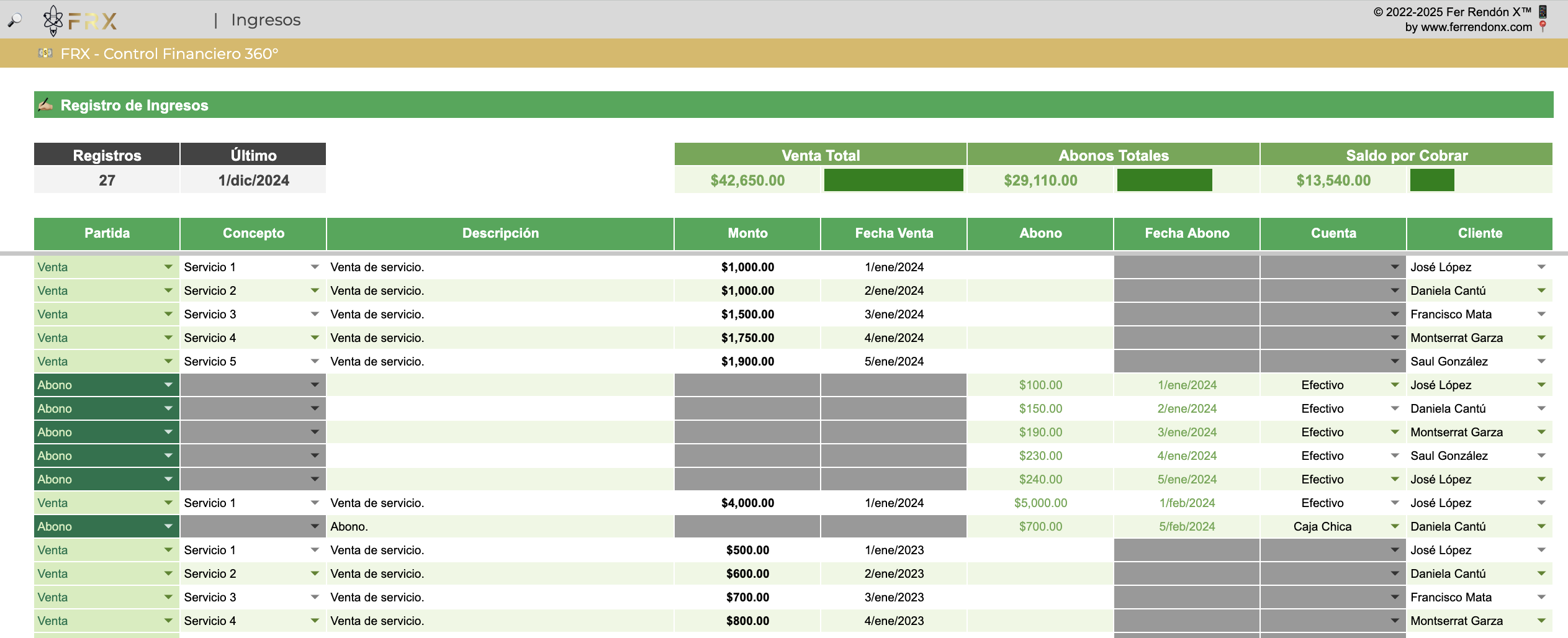Select the Ingresos sheet title

266,20
